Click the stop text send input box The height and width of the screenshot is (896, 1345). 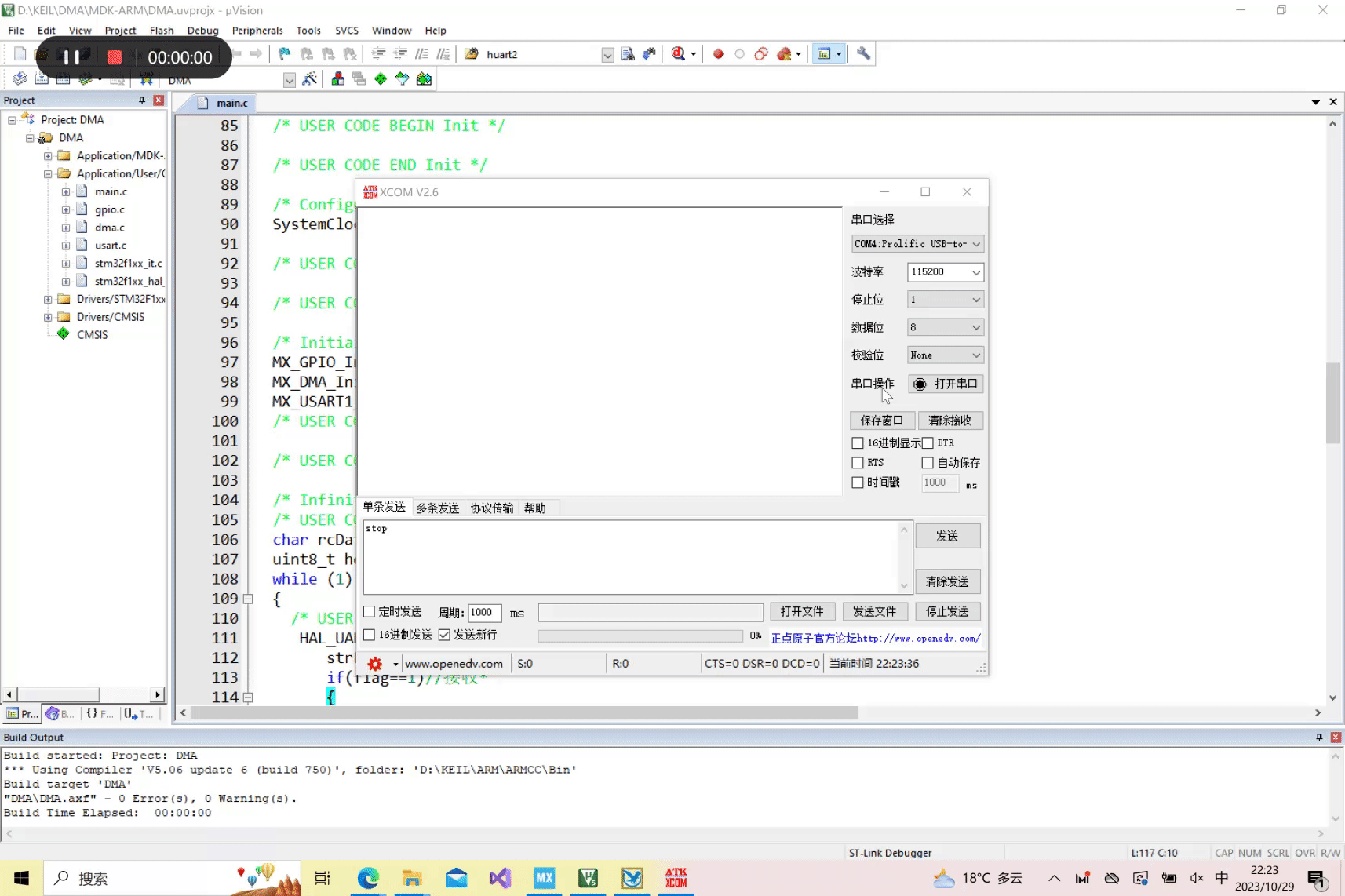pyautogui.click(x=630, y=557)
